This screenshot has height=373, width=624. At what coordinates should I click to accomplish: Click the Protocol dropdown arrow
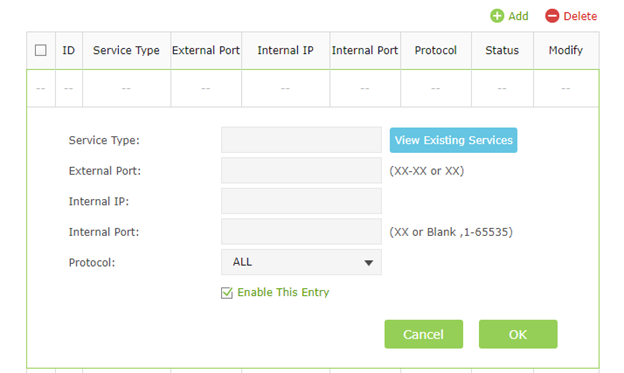(369, 263)
